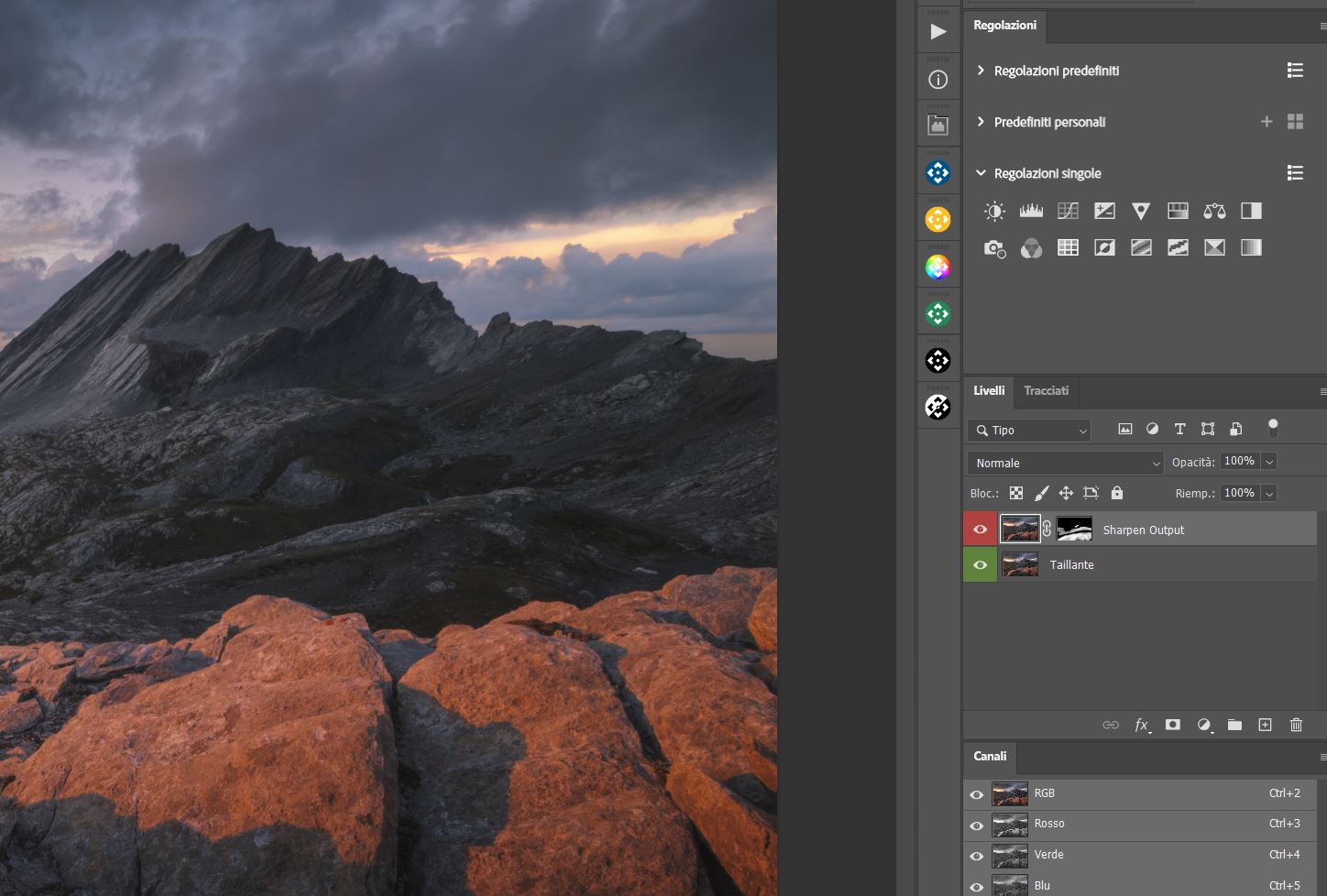Add an Exposure adjustment
Viewport: 1327px width, 896px height.
1104,212
